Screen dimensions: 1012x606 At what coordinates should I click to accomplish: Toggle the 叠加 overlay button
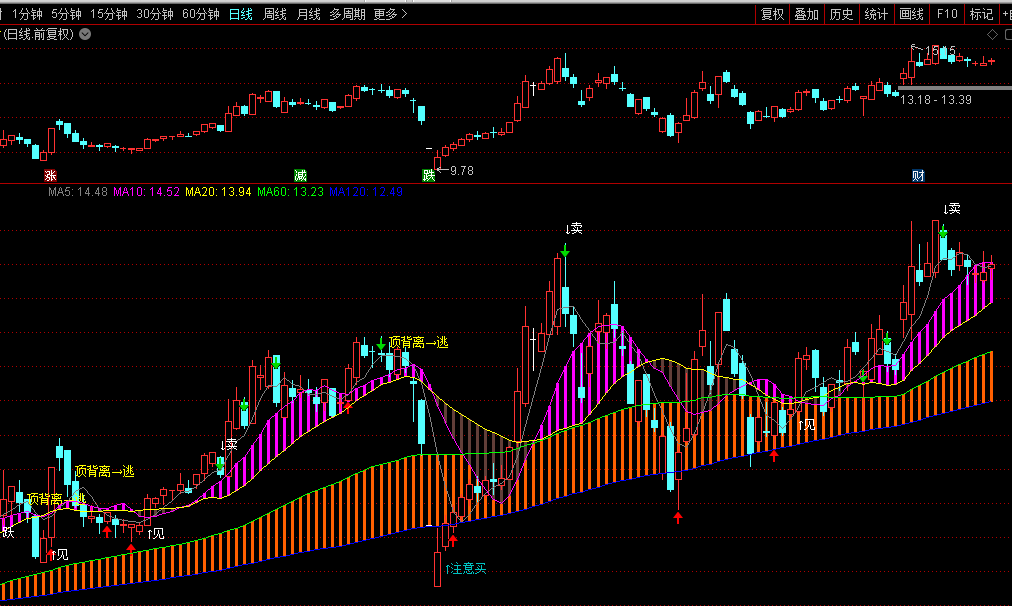[x=806, y=14]
